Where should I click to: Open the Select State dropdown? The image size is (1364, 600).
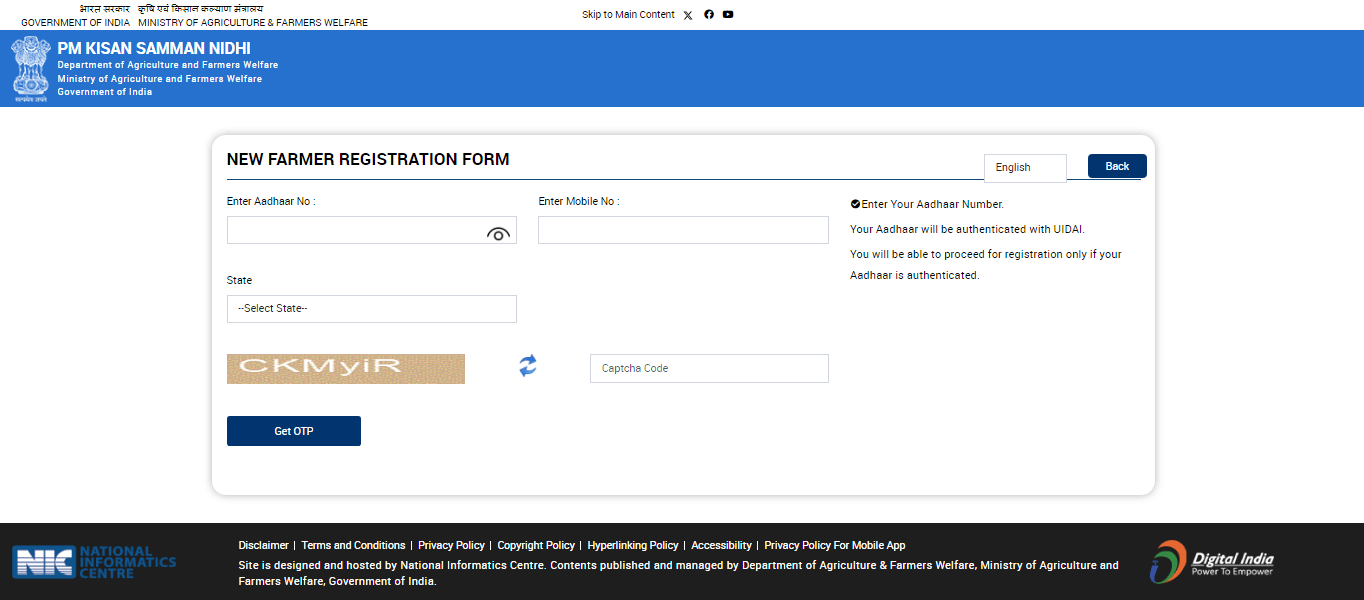coord(371,308)
